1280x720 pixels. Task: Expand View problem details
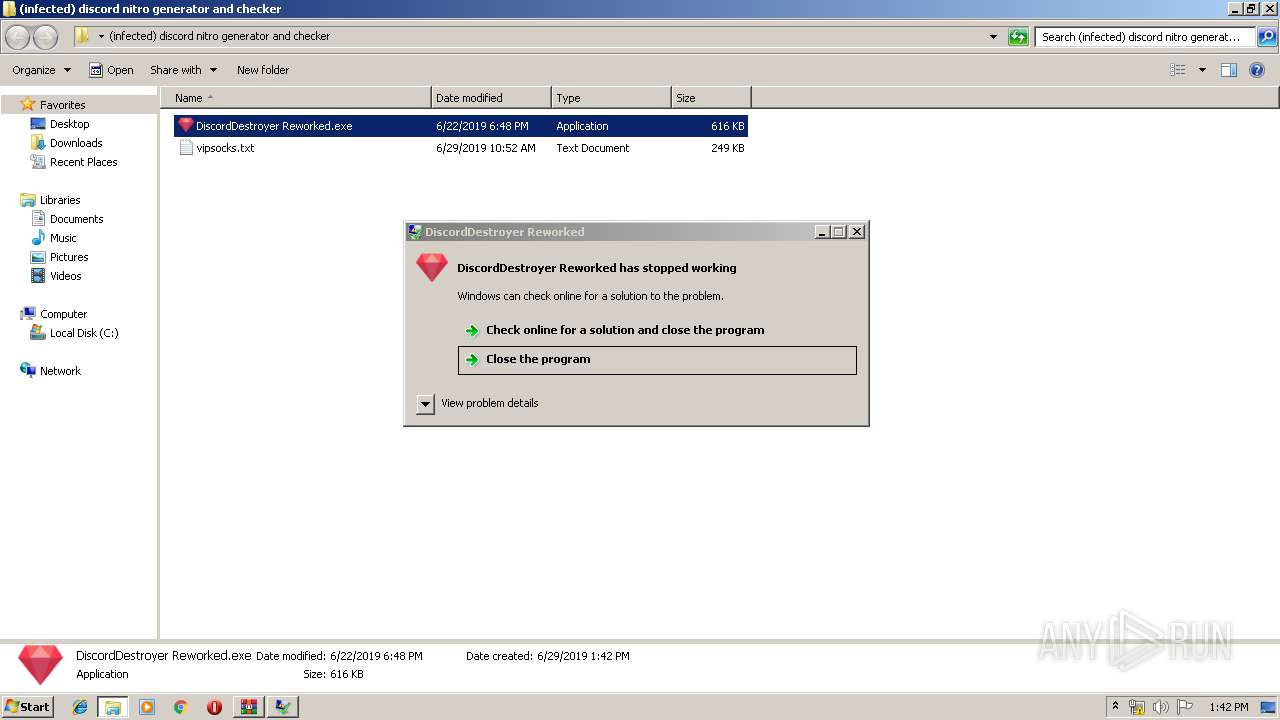(425, 404)
